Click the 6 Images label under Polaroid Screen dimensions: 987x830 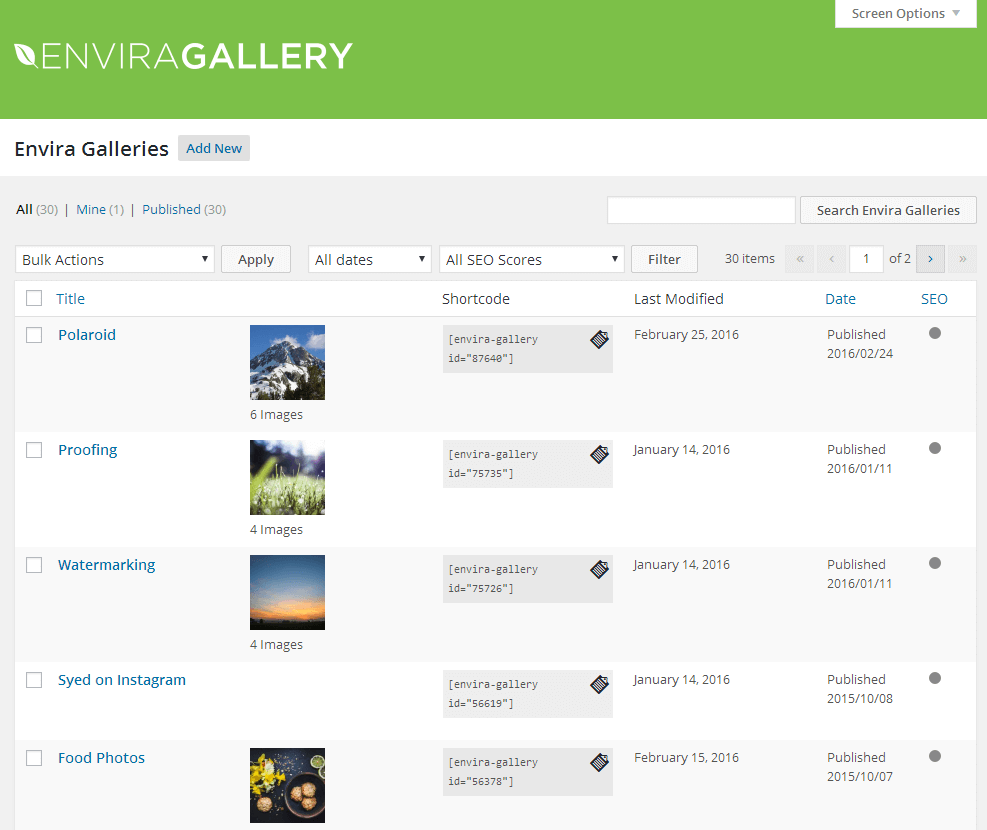(276, 415)
